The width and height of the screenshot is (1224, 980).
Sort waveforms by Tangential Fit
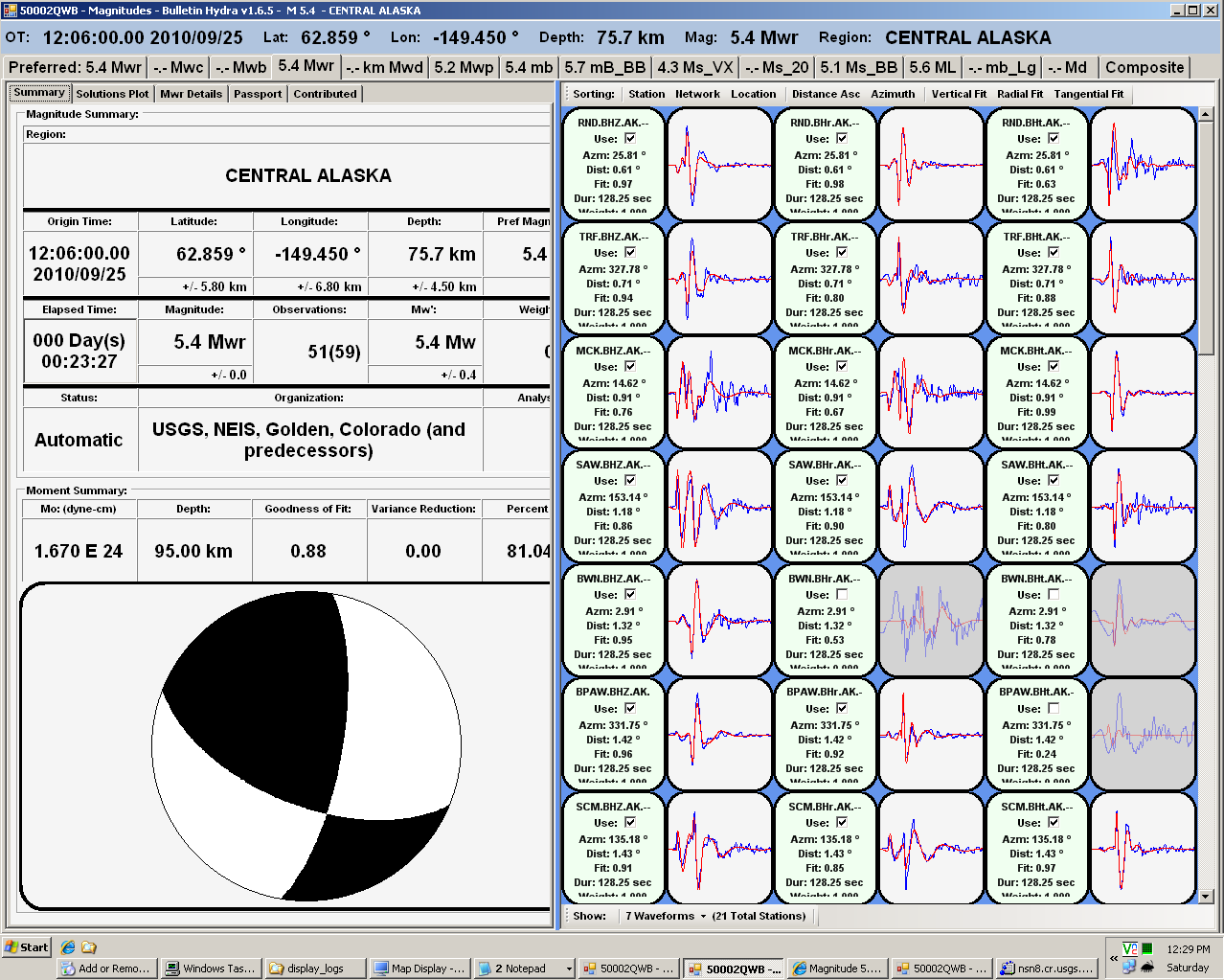click(1089, 94)
